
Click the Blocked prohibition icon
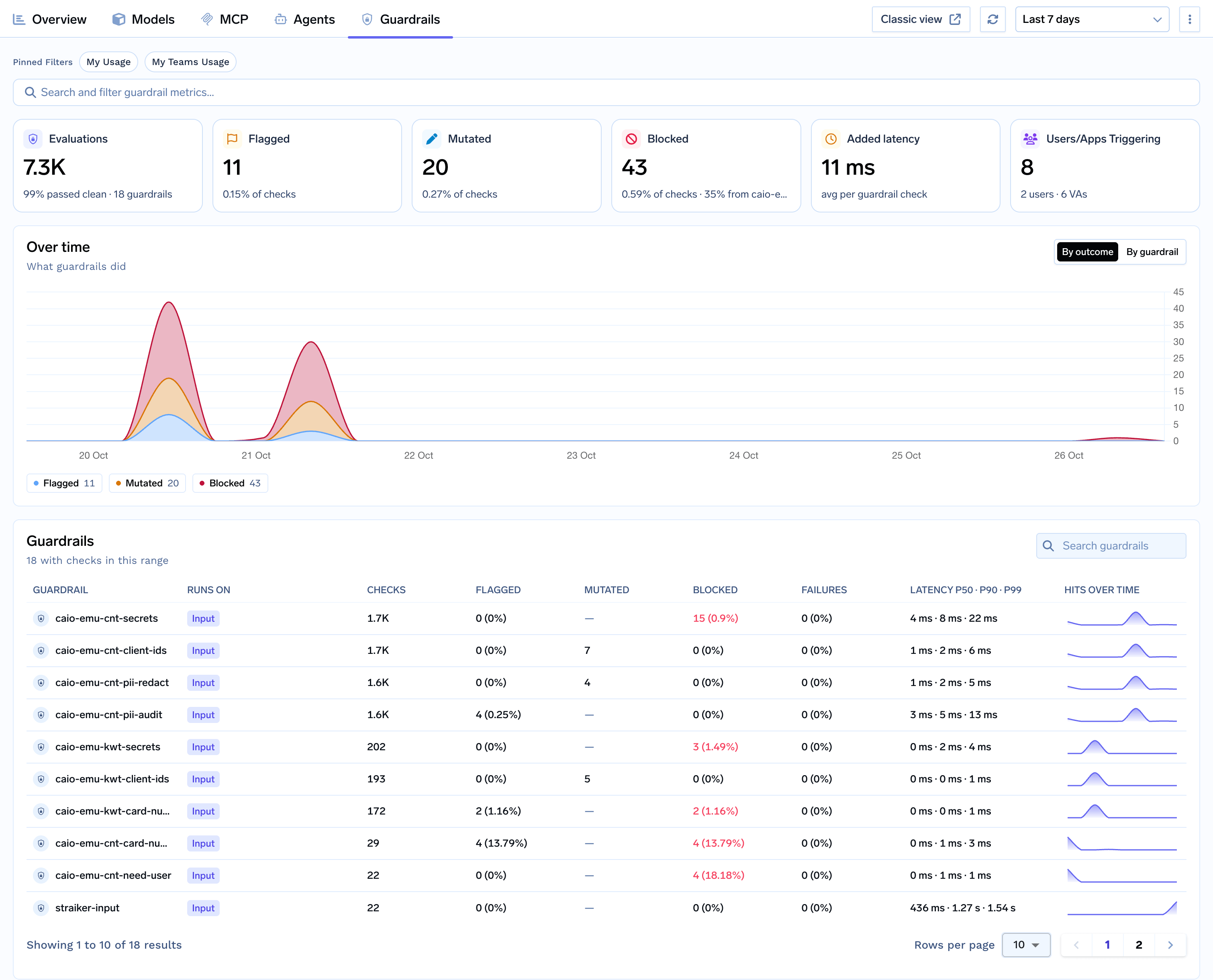pos(631,139)
